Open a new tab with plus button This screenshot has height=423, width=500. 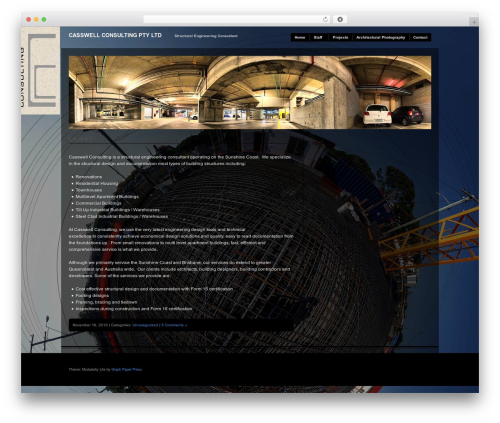tap(474, 22)
